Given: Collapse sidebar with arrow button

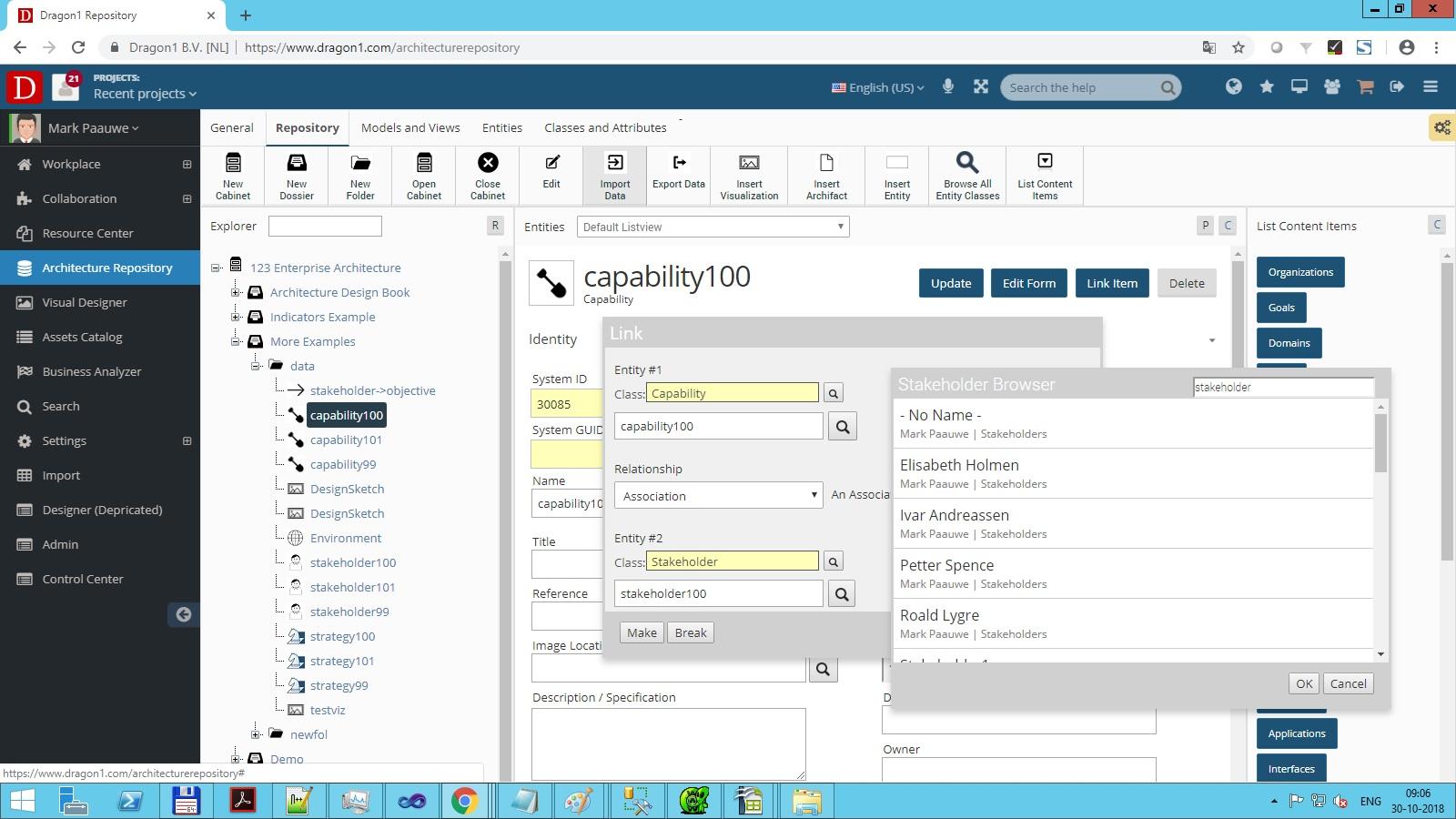Looking at the screenshot, I should (x=183, y=615).
